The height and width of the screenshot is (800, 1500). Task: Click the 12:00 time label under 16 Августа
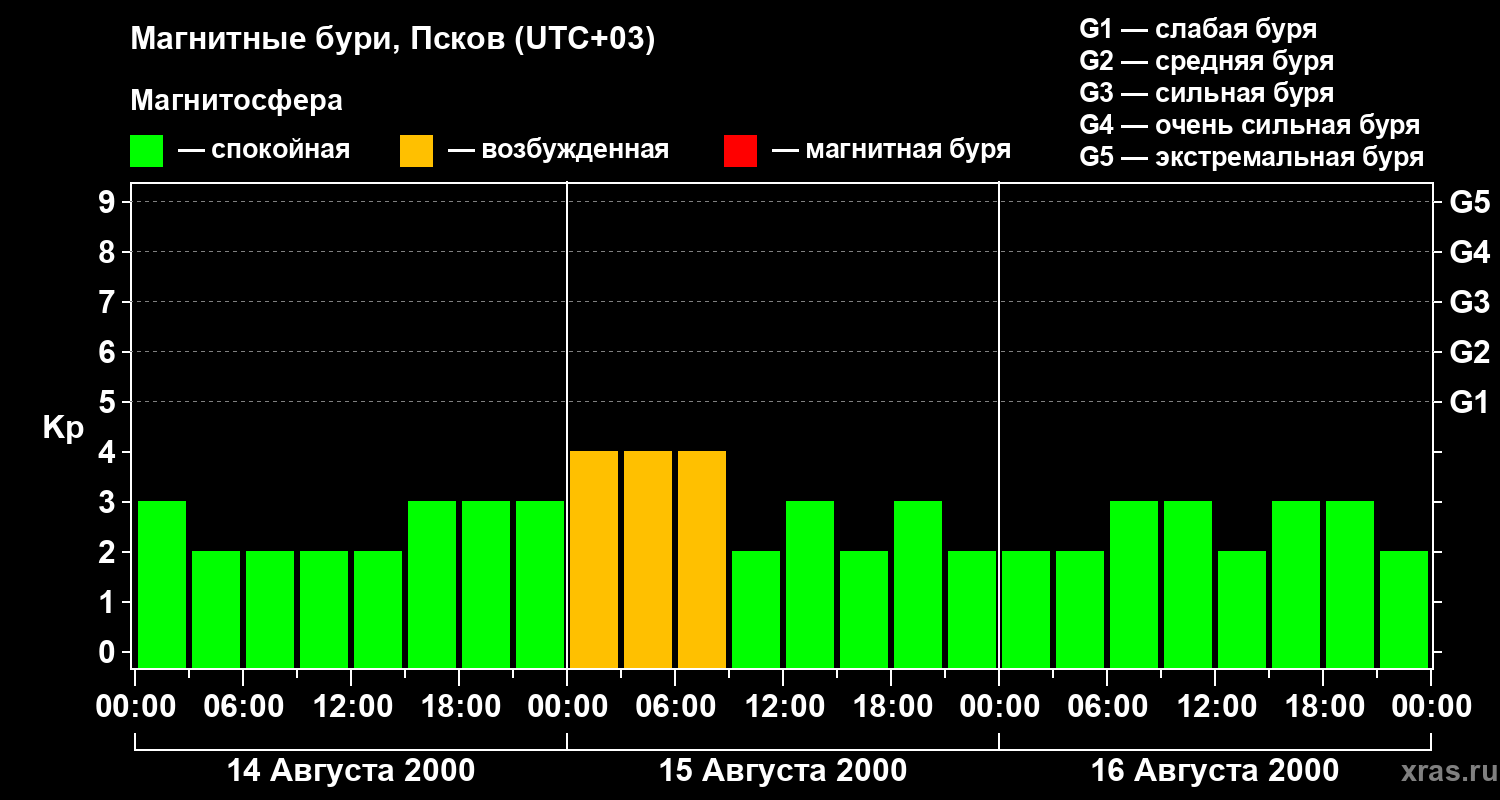[1215, 707]
